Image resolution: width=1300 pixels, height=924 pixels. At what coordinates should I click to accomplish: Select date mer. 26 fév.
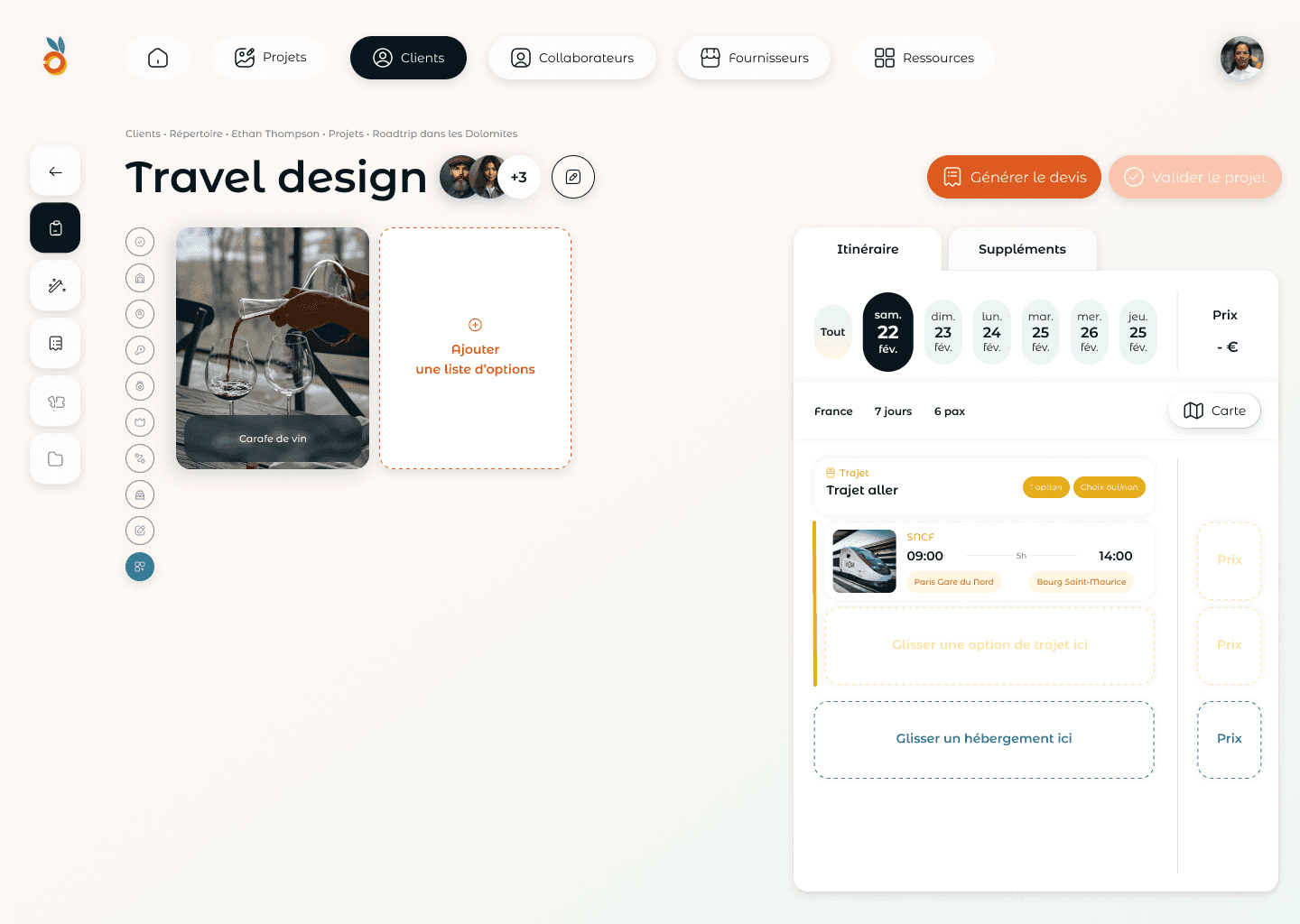(1090, 332)
